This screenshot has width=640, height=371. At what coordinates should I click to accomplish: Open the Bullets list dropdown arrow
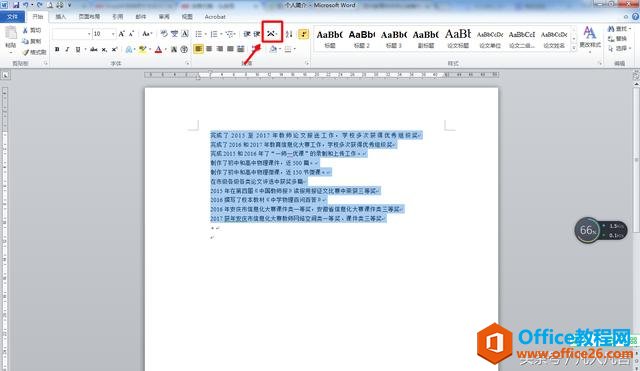(206, 34)
